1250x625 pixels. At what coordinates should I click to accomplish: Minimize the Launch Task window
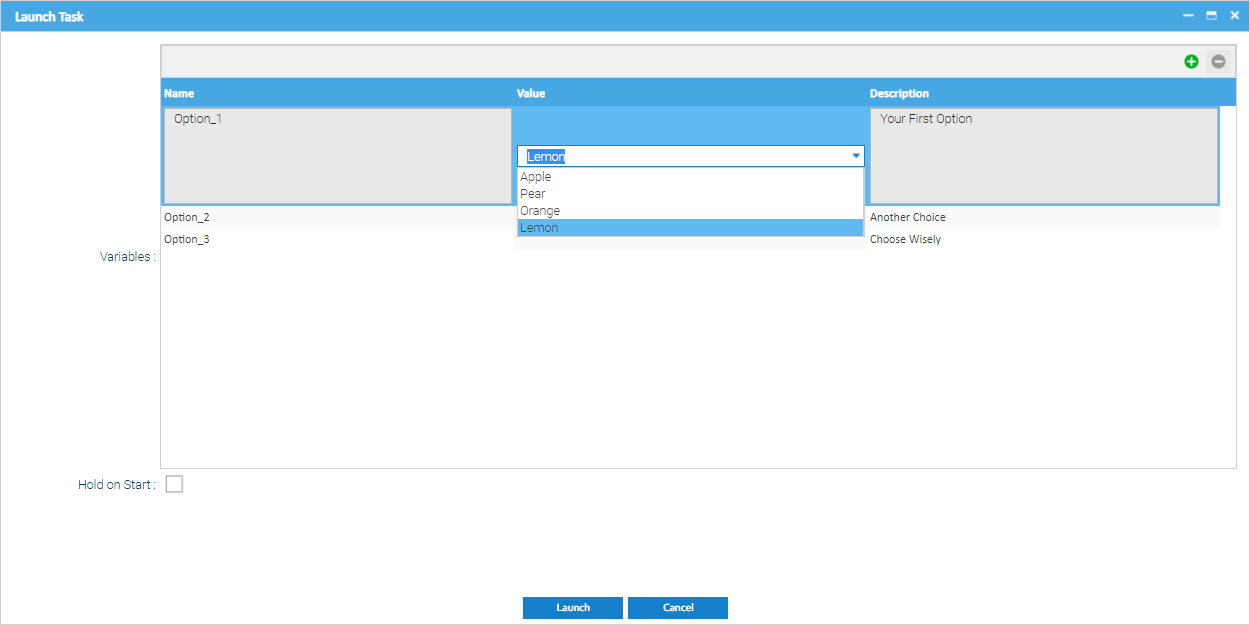click(x=1188, y=16)
